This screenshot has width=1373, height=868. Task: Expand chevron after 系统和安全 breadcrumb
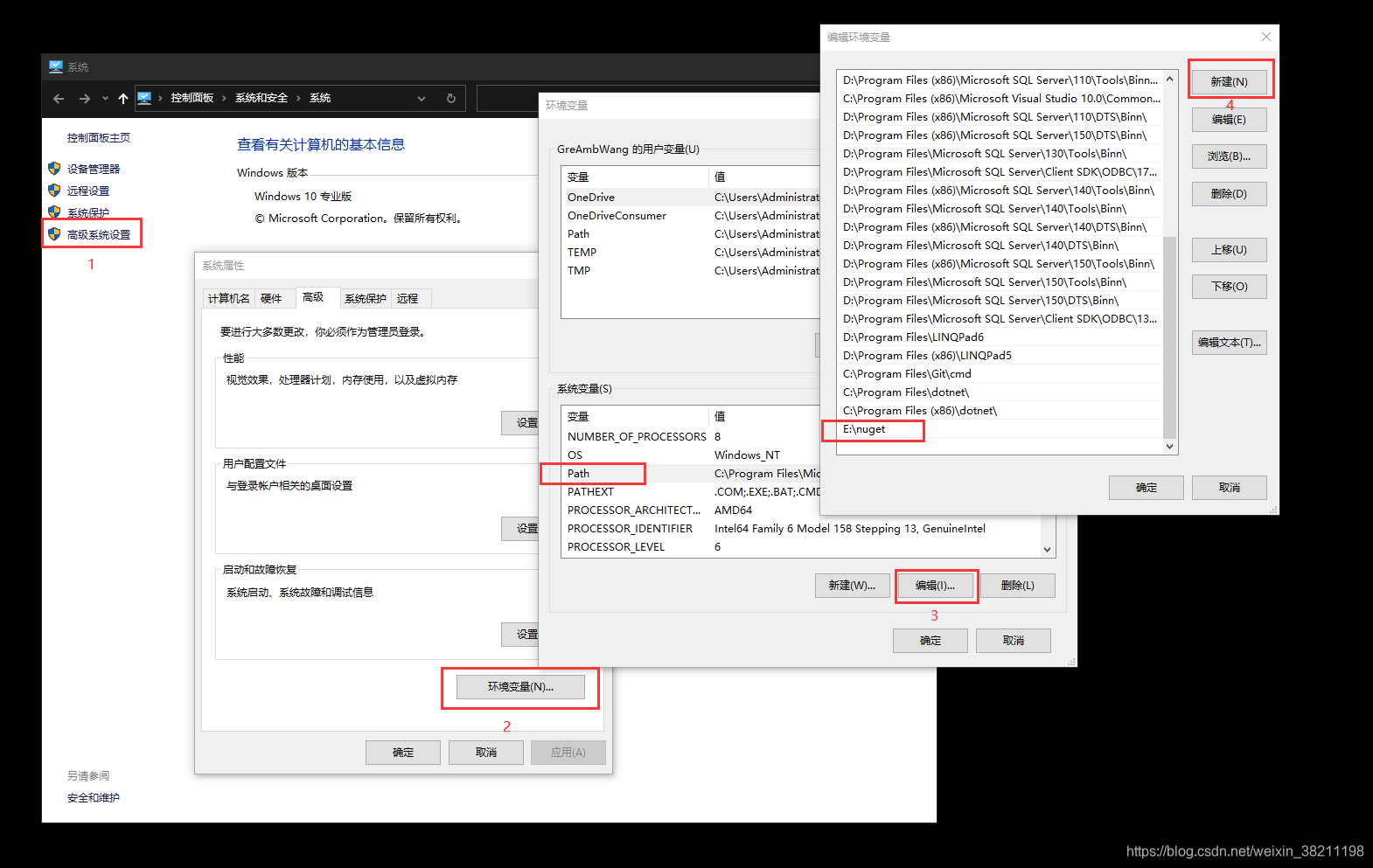click(x=299, y=98)
